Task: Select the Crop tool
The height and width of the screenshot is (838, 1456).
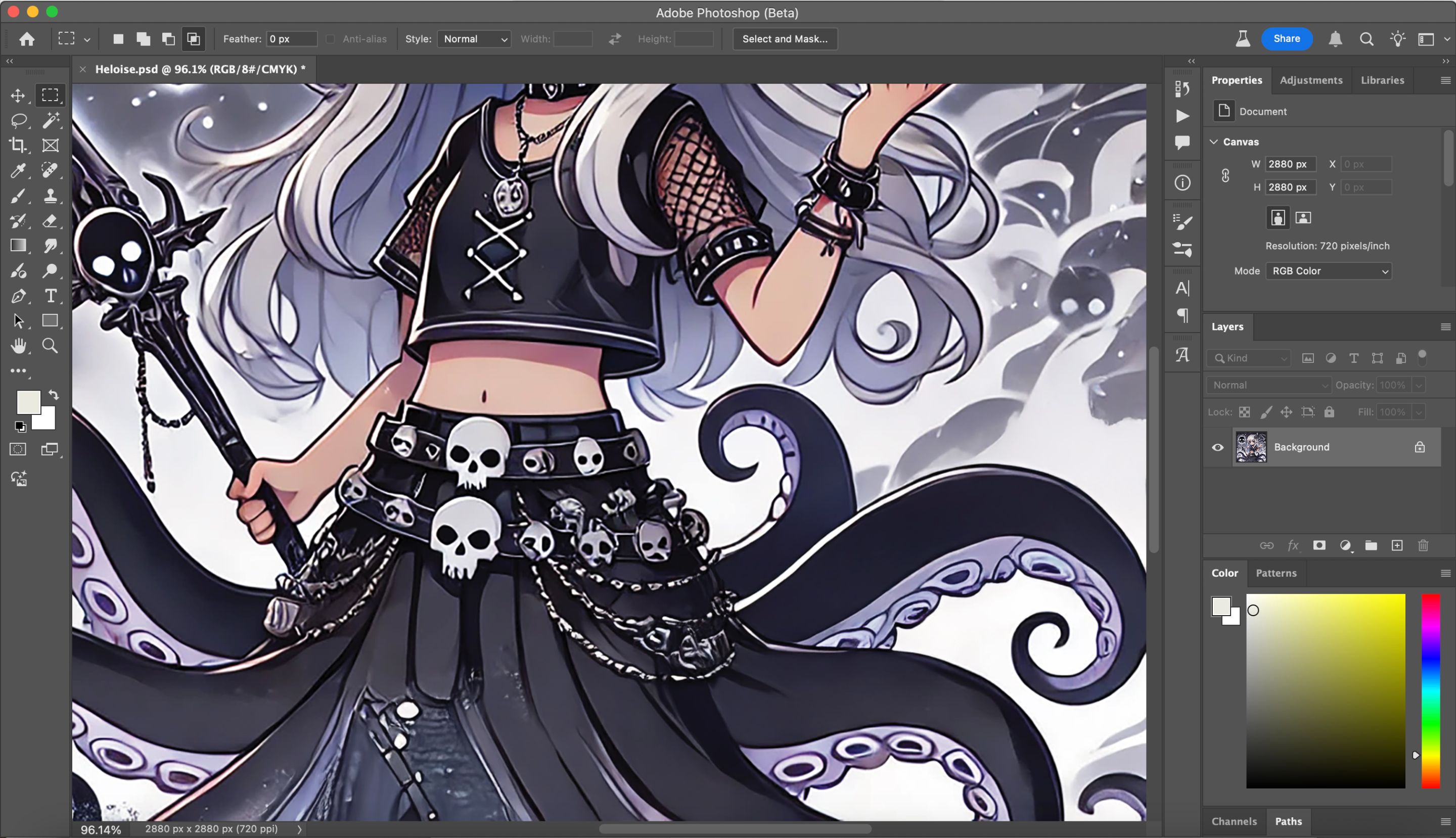Action: point(18,145)
